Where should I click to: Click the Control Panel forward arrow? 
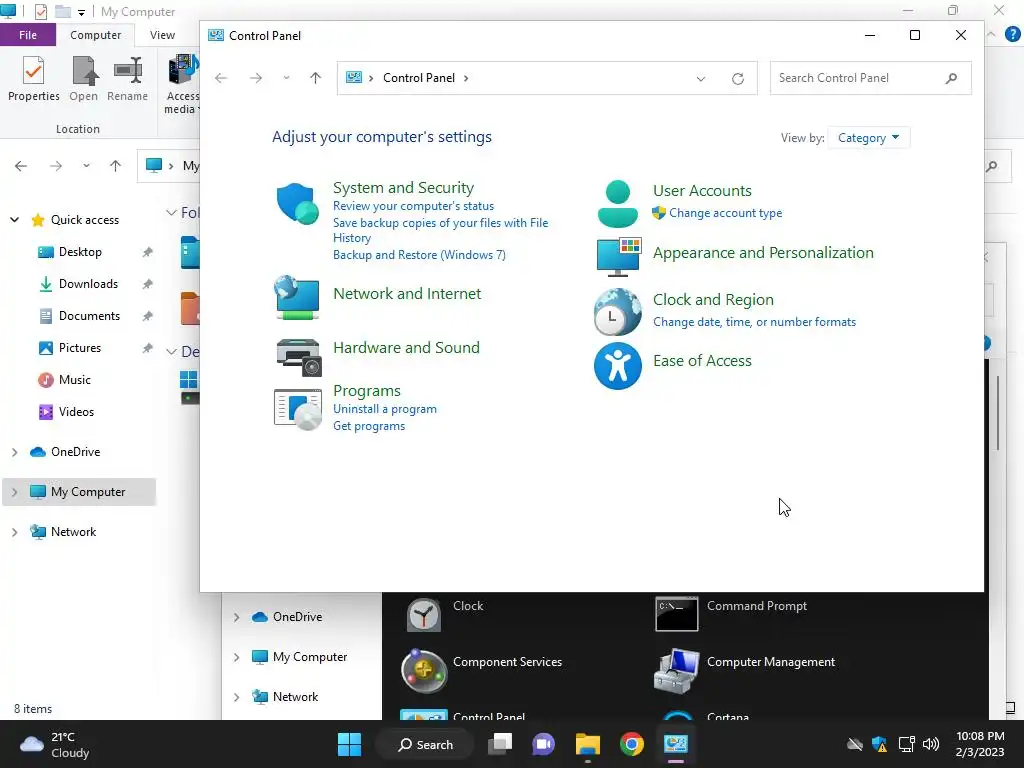(256, 78)
